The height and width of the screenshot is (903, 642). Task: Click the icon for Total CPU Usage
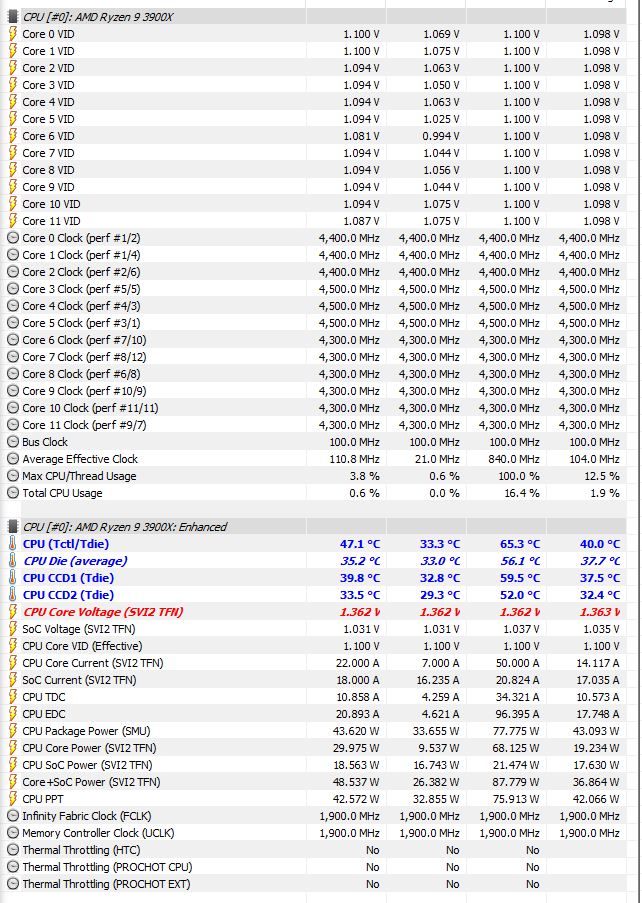(13, 493)
